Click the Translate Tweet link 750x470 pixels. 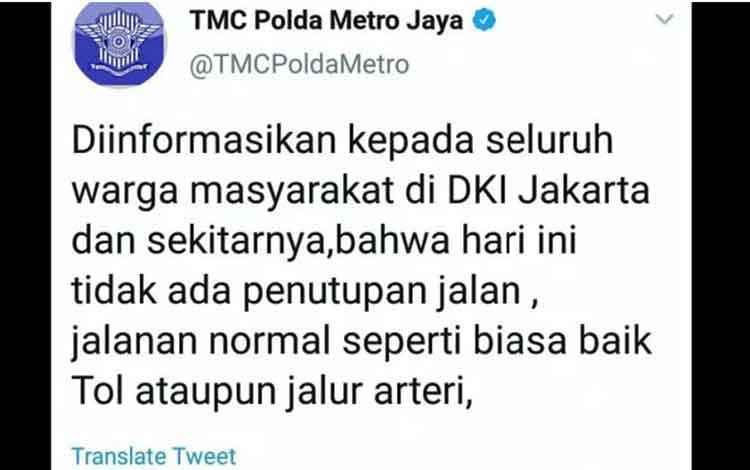154,456
